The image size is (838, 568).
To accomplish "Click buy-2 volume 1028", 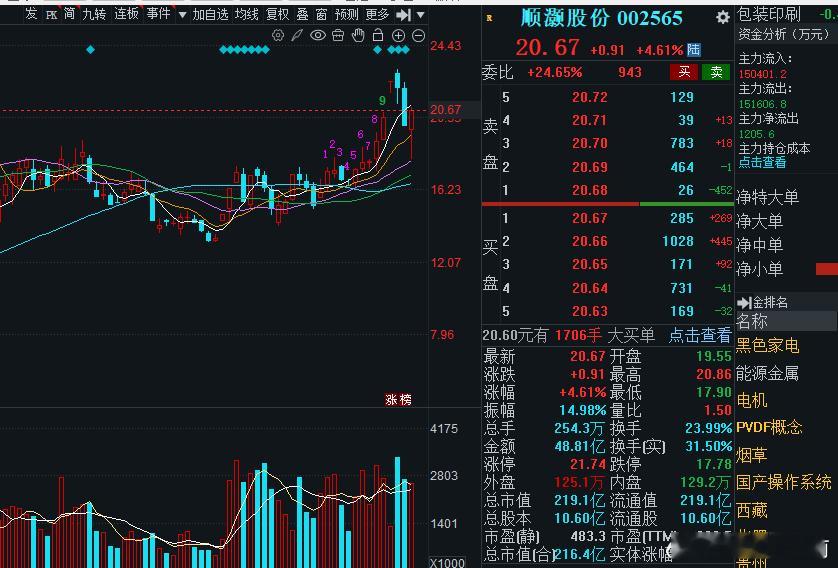I will click(x=678, y=242).
